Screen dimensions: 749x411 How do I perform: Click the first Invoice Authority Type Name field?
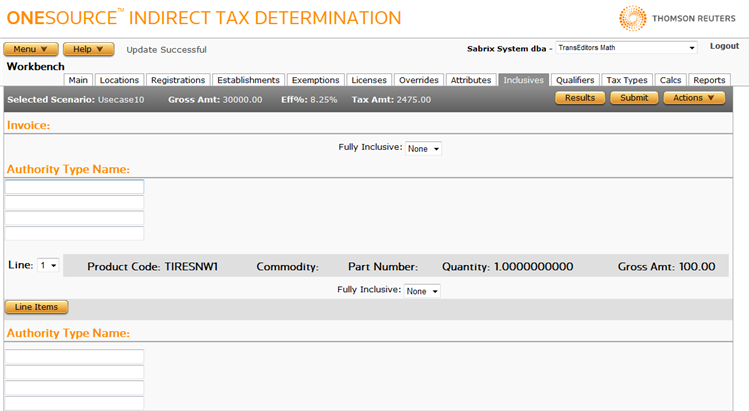click(x=75, y=187)
